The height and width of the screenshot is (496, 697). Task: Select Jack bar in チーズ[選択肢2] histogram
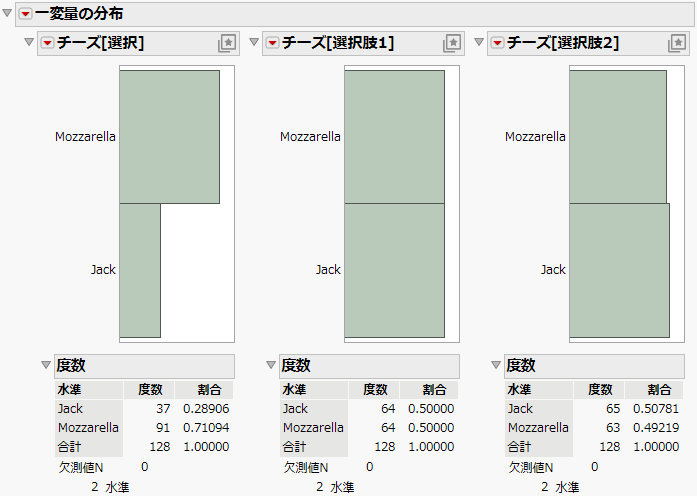click(619, 270)
